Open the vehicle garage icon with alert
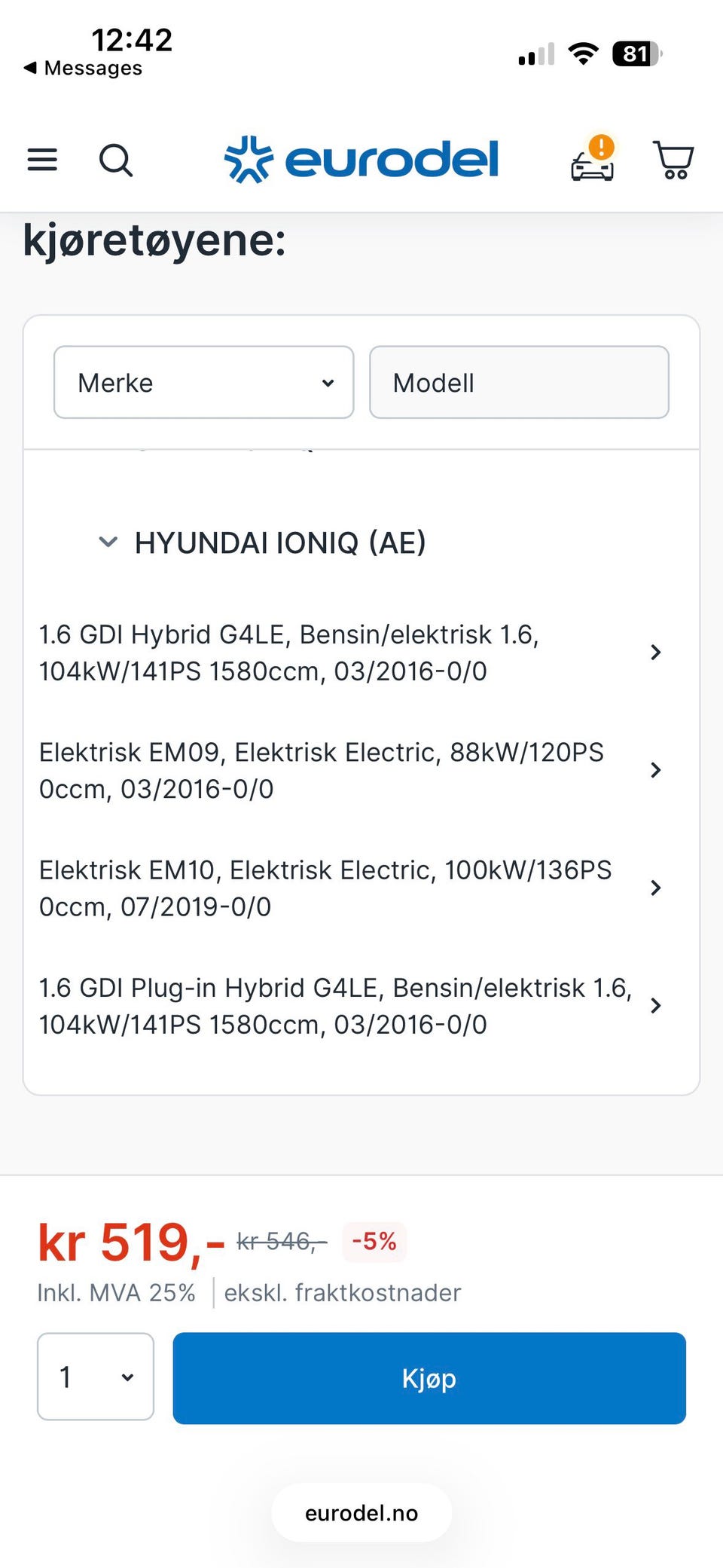 click(593, 158)
